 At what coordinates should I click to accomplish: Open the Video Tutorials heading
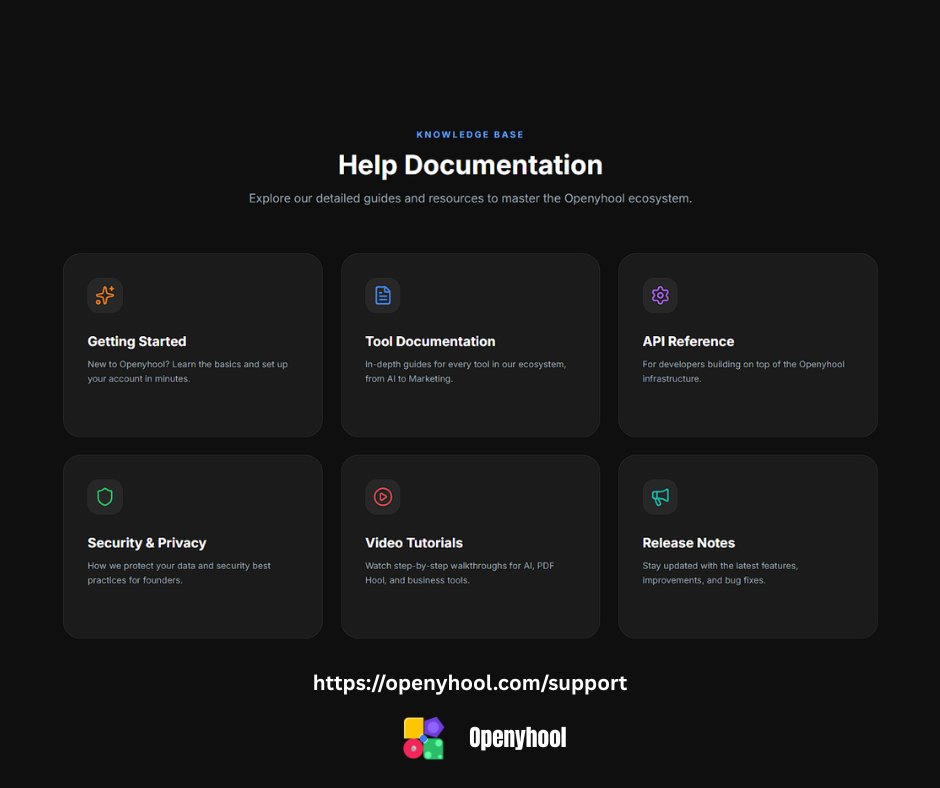[414, 543]
